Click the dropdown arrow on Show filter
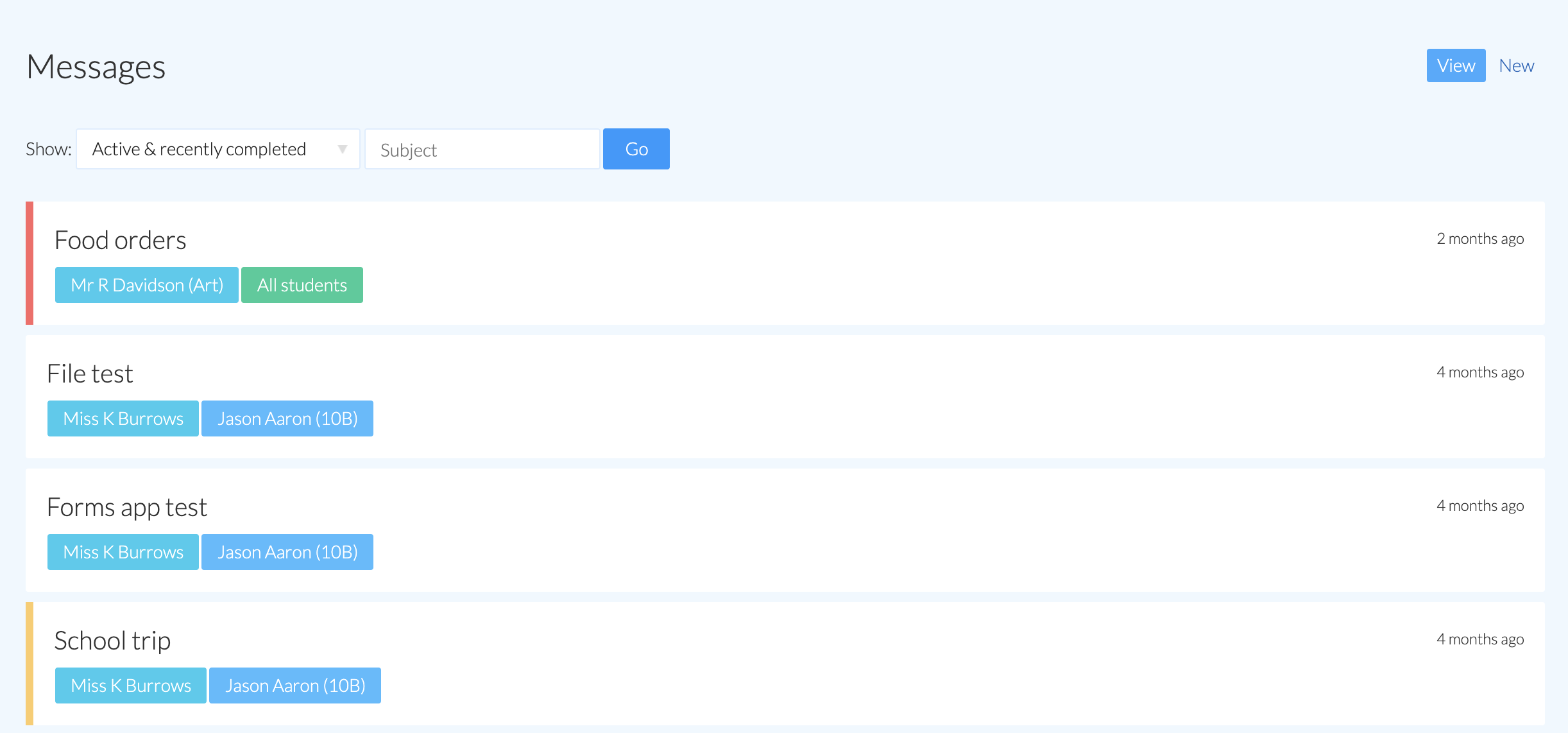 tap(343, 149)
